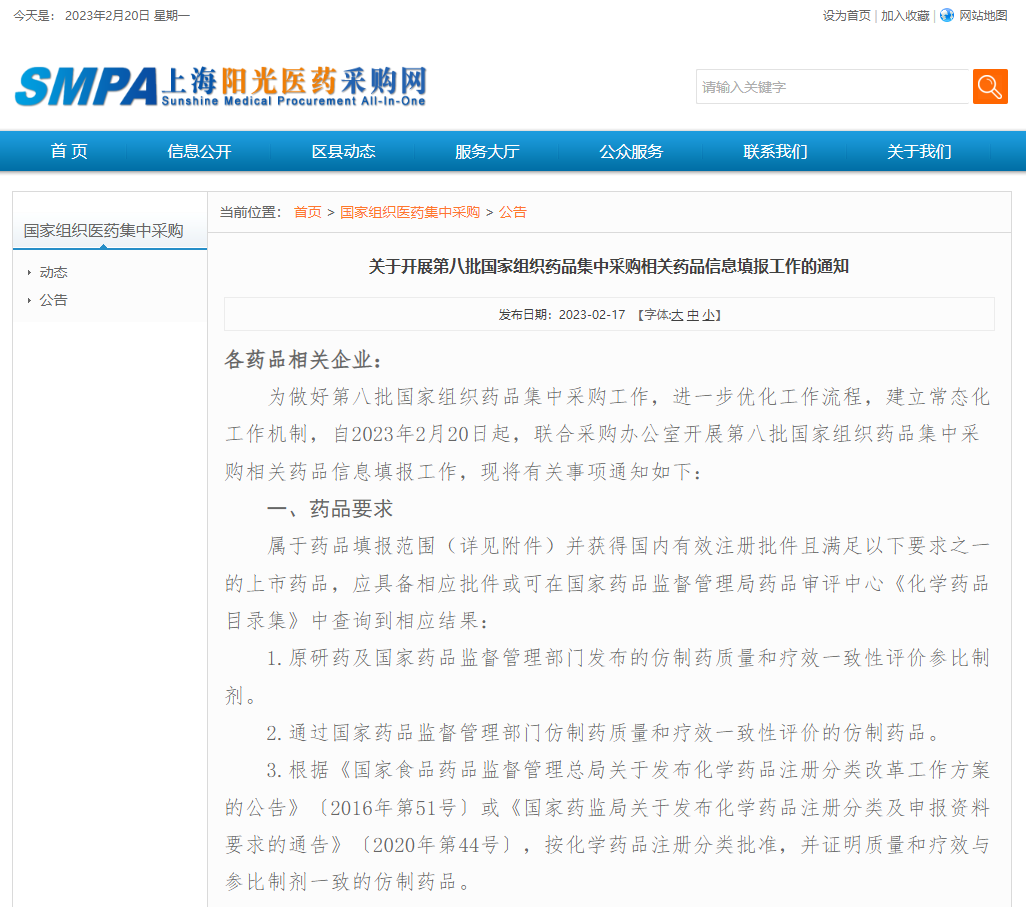This screenshot has width=1026, height=907.
Task: Open the 服务大厅 navigation item
Action: tap(487, 151)
